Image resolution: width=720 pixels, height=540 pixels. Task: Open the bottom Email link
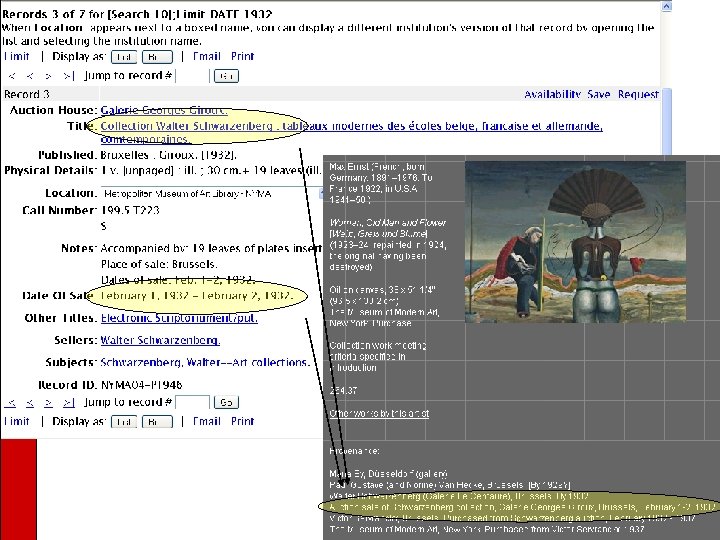click(x=207, y=422)
